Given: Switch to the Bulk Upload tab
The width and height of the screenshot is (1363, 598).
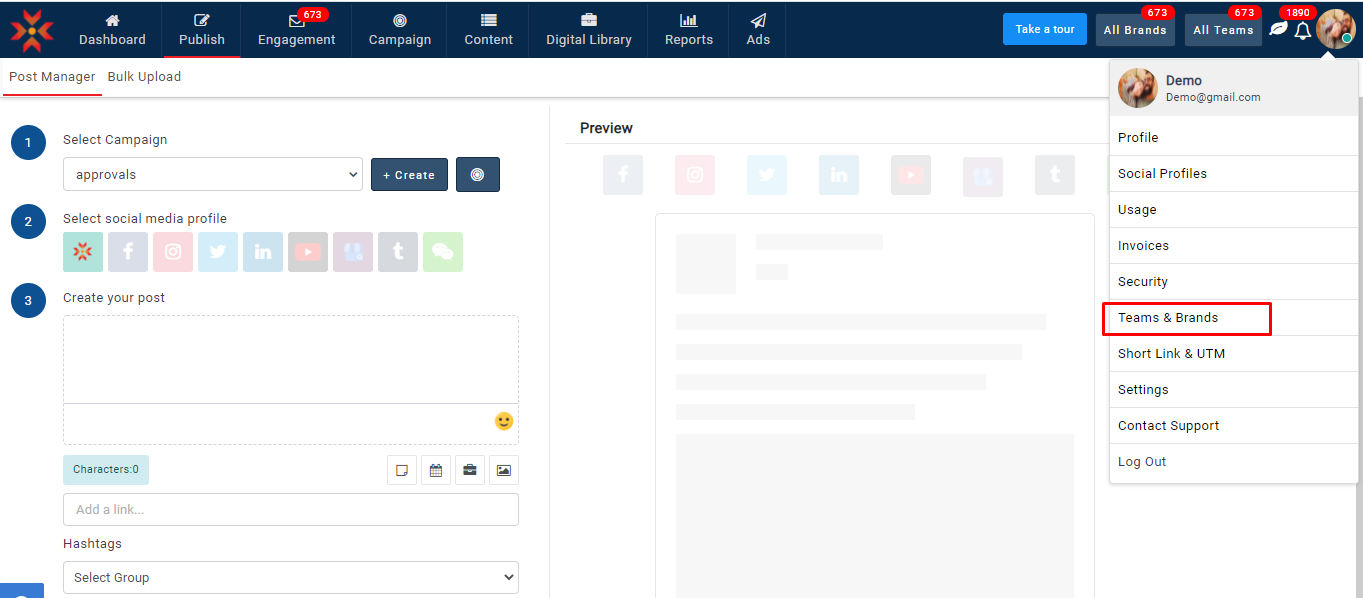Looking at the screenshot, I should pos(144,77).
